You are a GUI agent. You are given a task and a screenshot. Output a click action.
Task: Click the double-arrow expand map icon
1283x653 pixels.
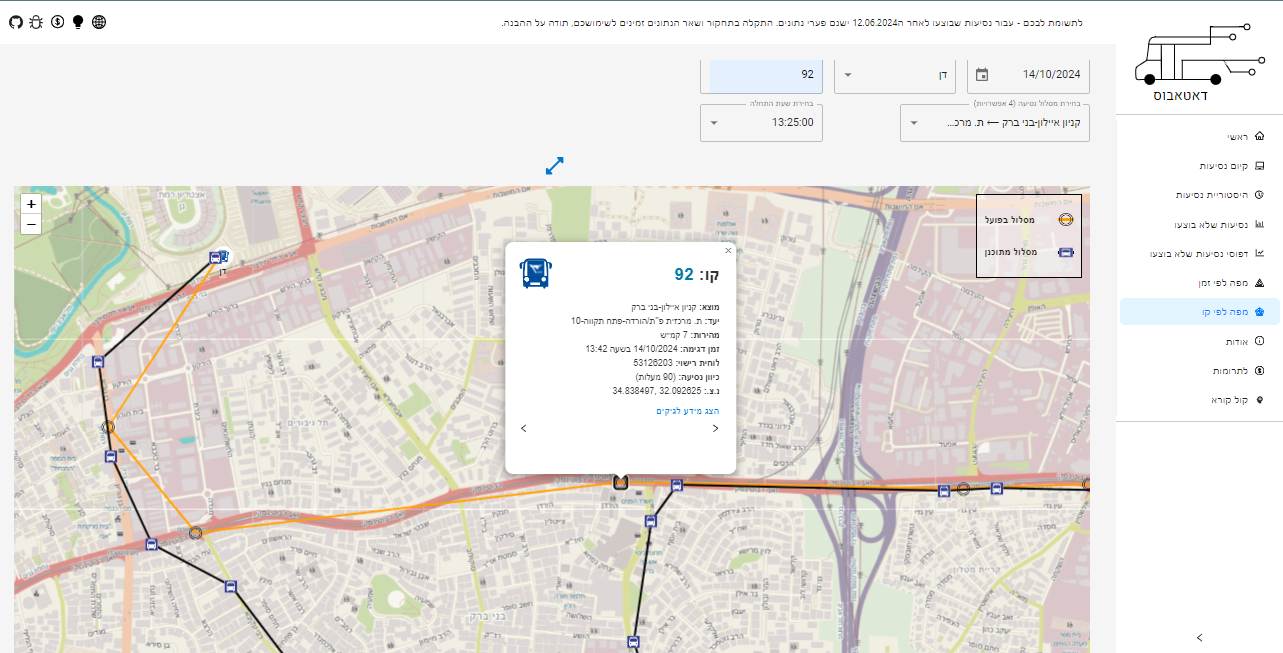[x=555, y=165]
